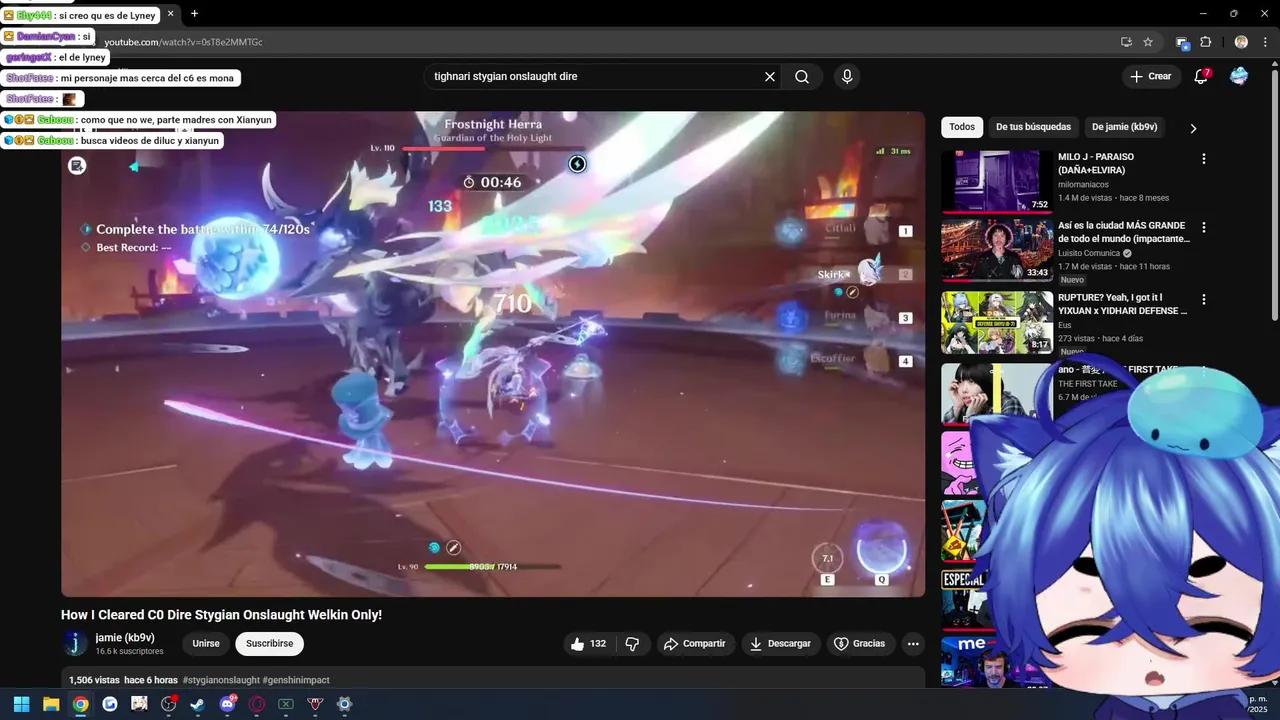1280x720 pixels.
Task: Start voice search with the microphone icon
Action: click(847, 77)
